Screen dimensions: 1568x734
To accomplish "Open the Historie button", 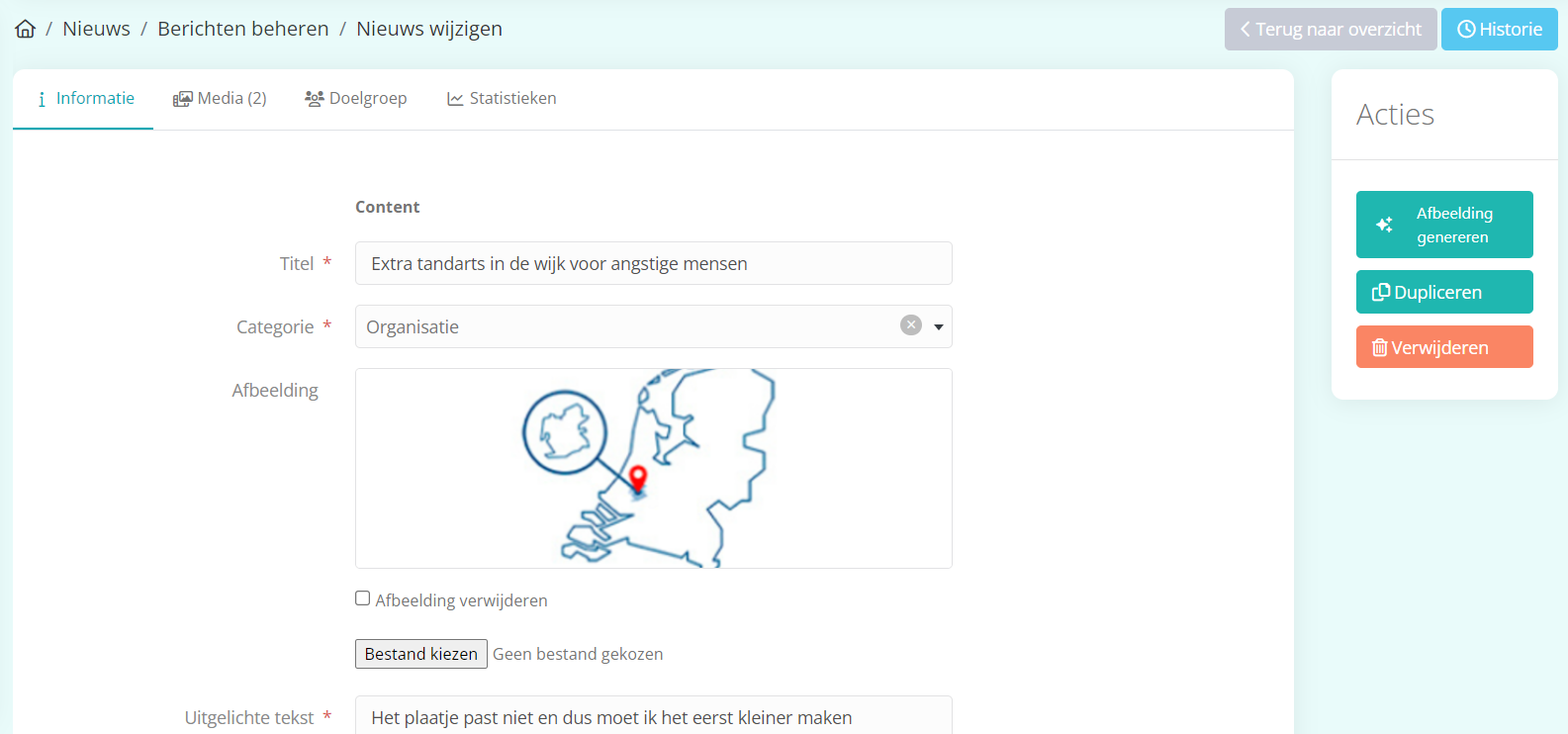I will click(1500, 29).
